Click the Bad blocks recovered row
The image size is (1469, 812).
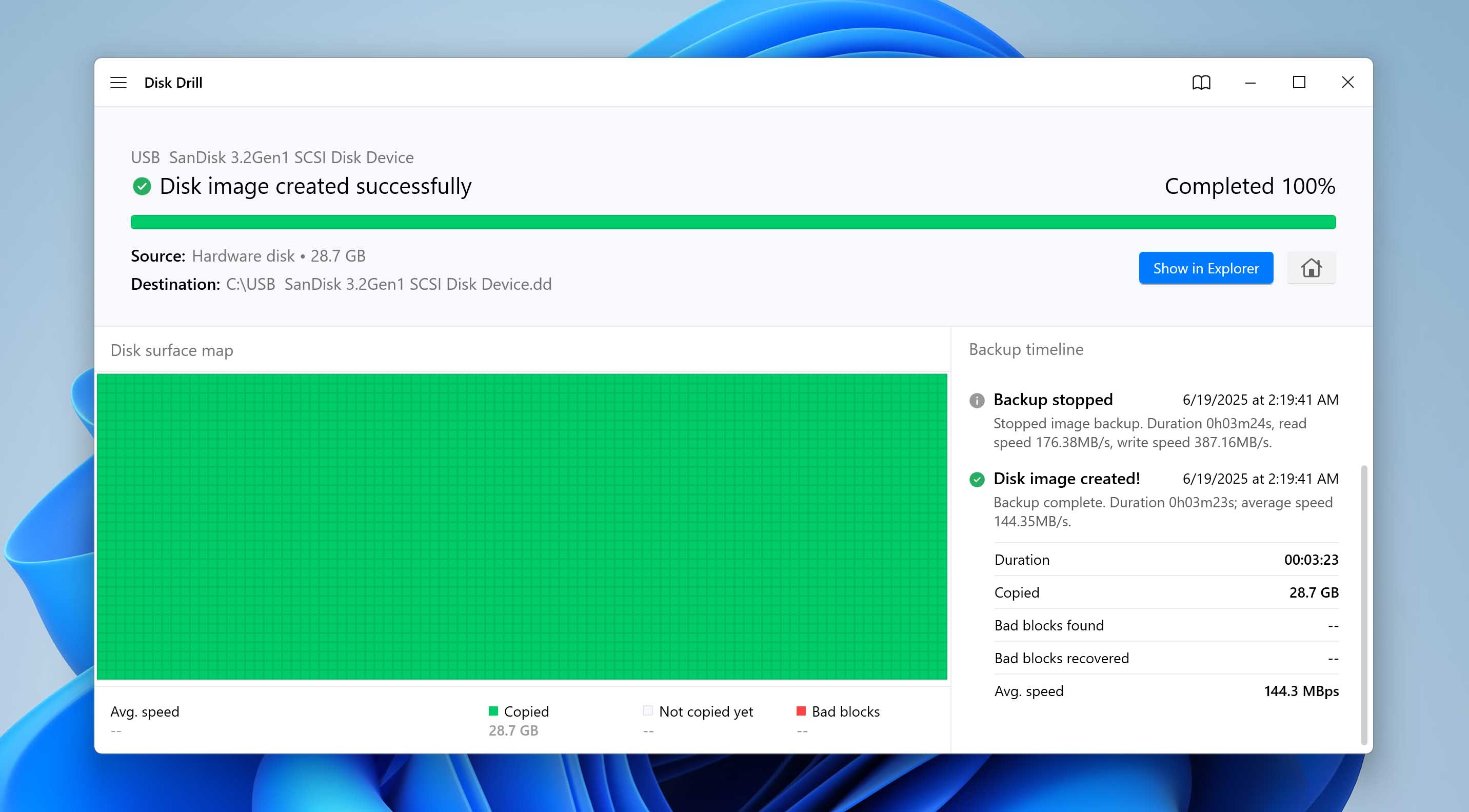pyautogui.click(x=1166, y=658)
